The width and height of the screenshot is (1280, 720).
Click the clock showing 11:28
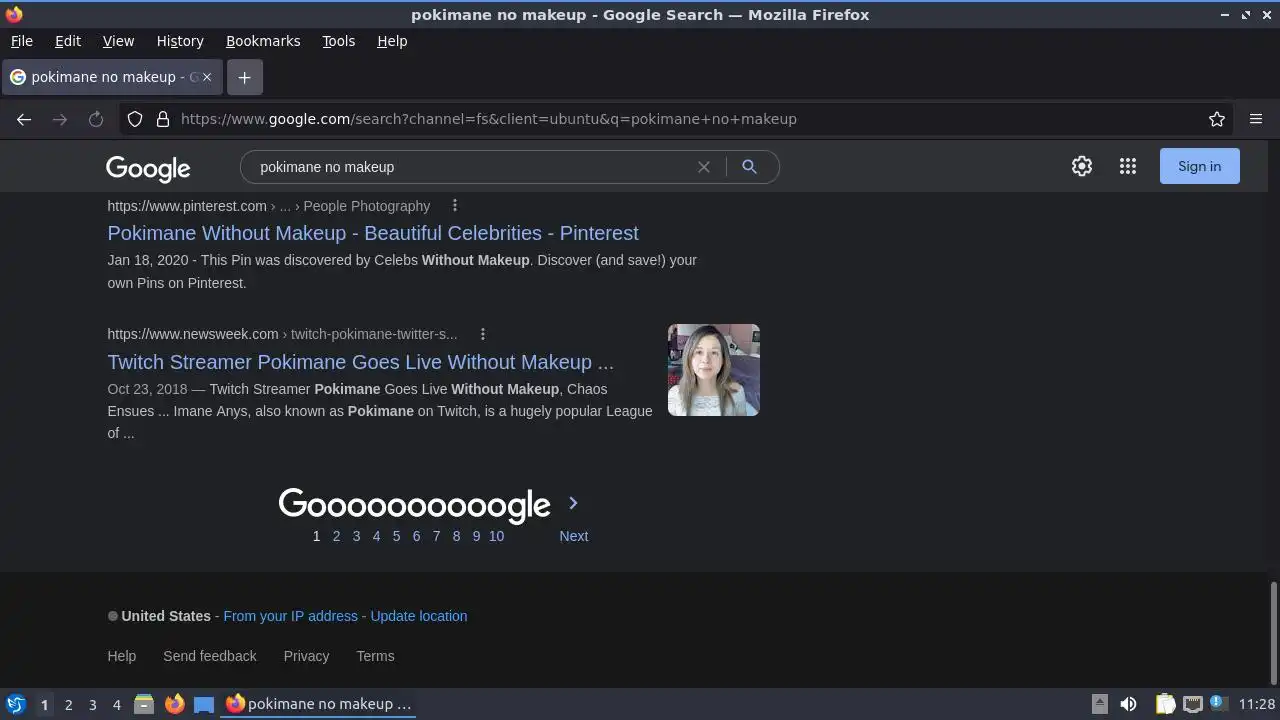[x=1256, y=704]
